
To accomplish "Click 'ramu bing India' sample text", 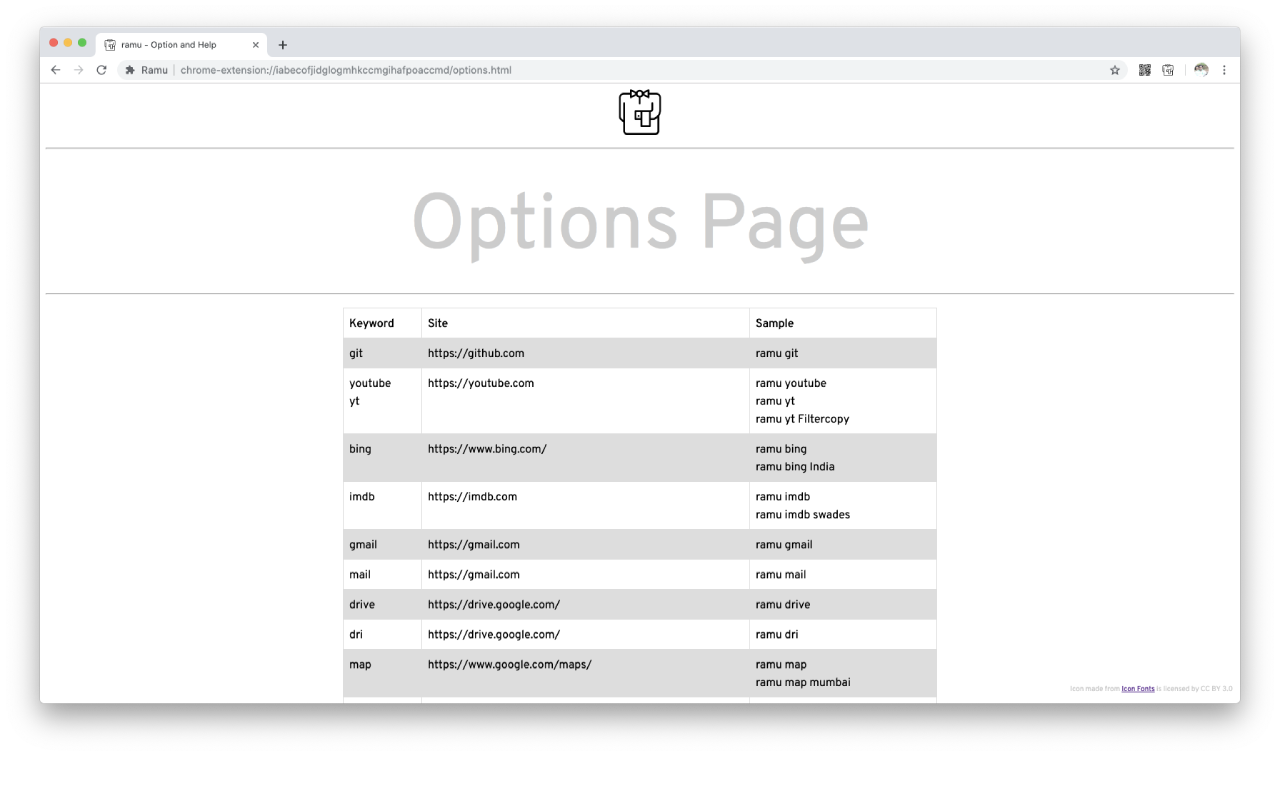I will [x=795, y=467].
